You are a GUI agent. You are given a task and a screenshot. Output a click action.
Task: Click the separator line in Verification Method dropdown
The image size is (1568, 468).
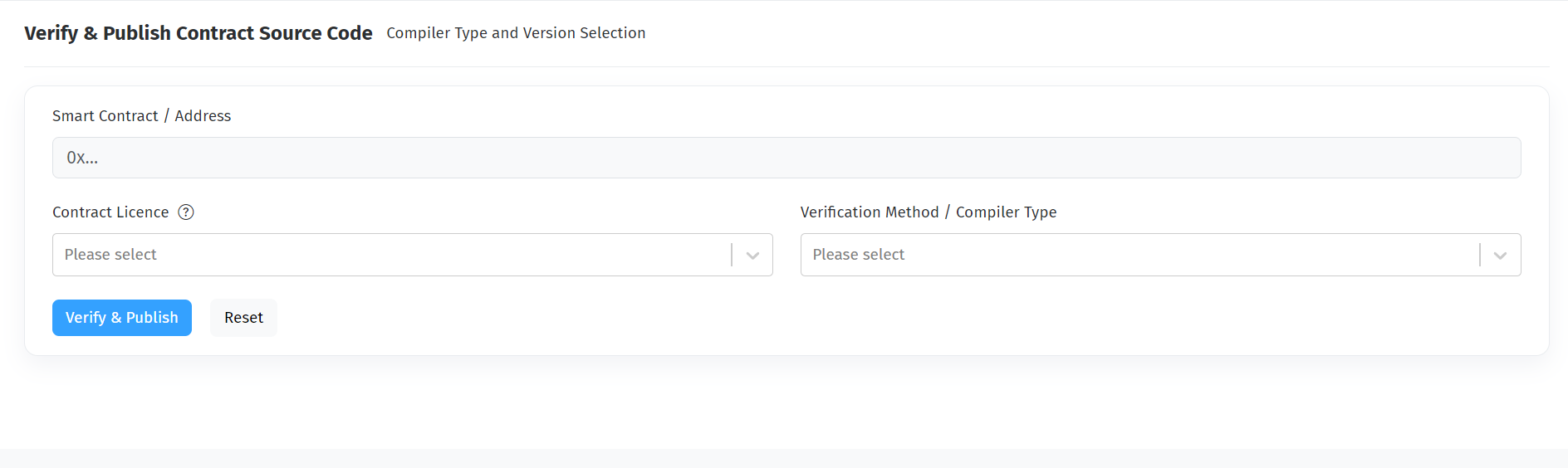pyautogui.click(x=1479, y=255)
